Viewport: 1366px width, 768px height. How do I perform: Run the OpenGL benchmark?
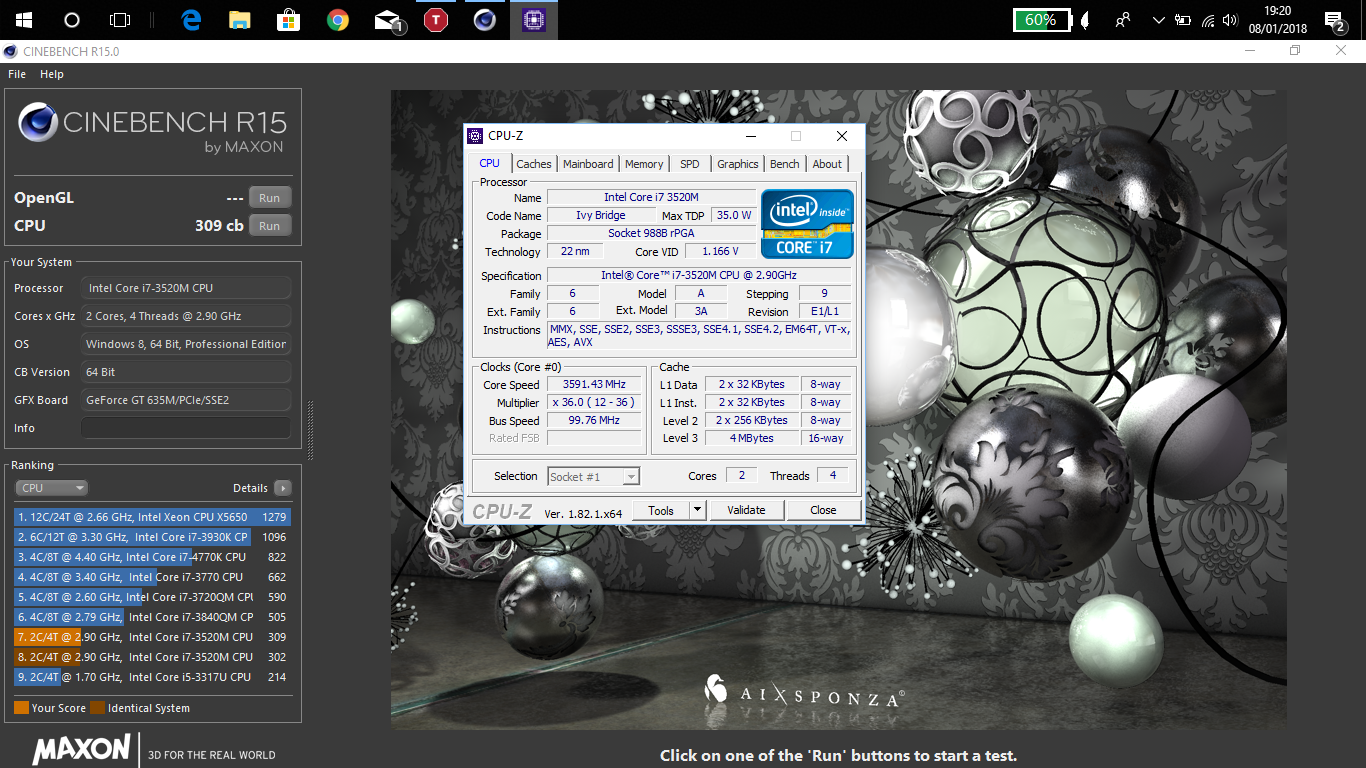(270, 198)
